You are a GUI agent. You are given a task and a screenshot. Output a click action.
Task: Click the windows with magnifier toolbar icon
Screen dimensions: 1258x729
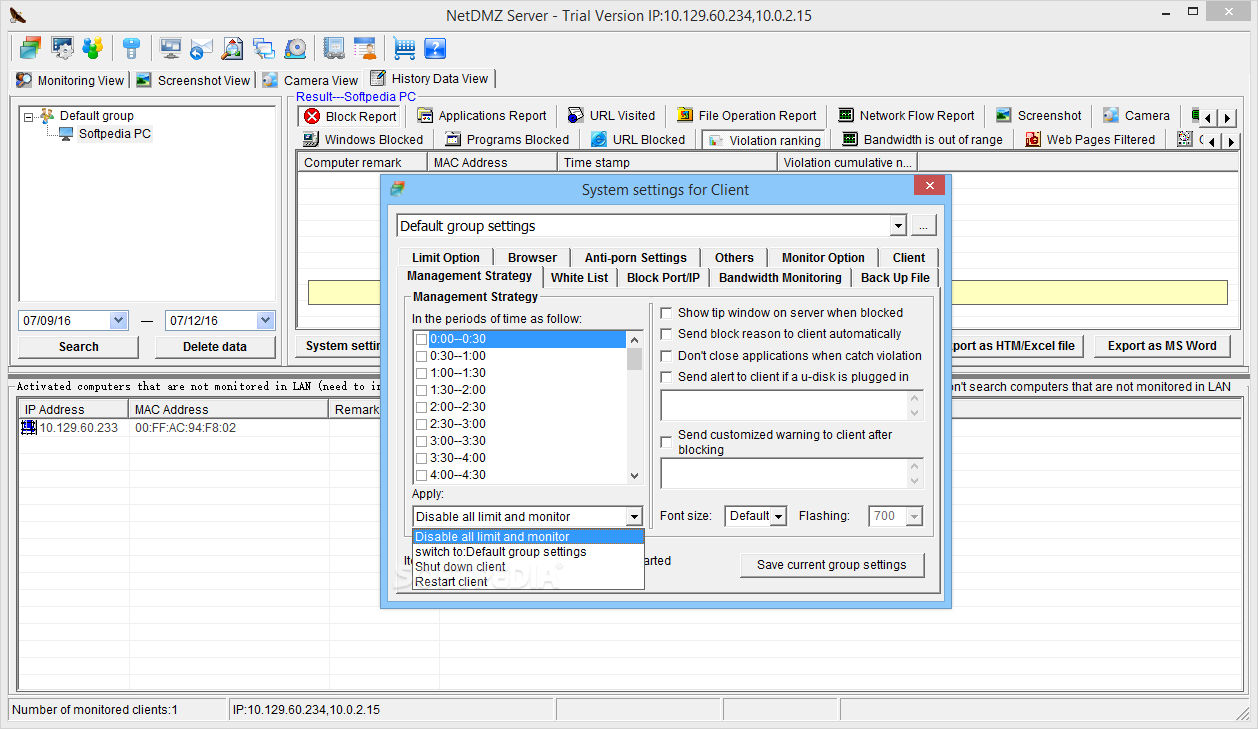[264, 48]
